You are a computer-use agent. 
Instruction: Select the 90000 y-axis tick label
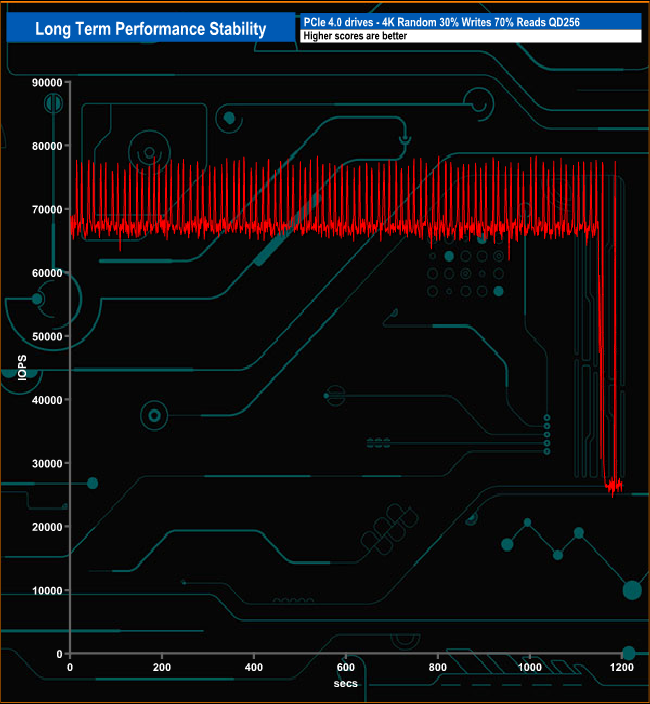coord(46,82)
